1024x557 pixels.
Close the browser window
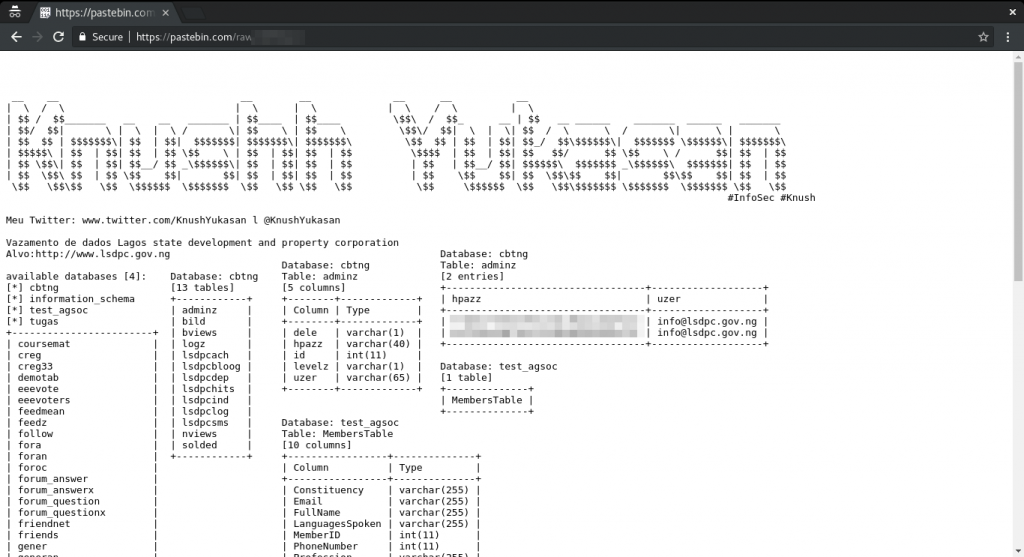1012,12
